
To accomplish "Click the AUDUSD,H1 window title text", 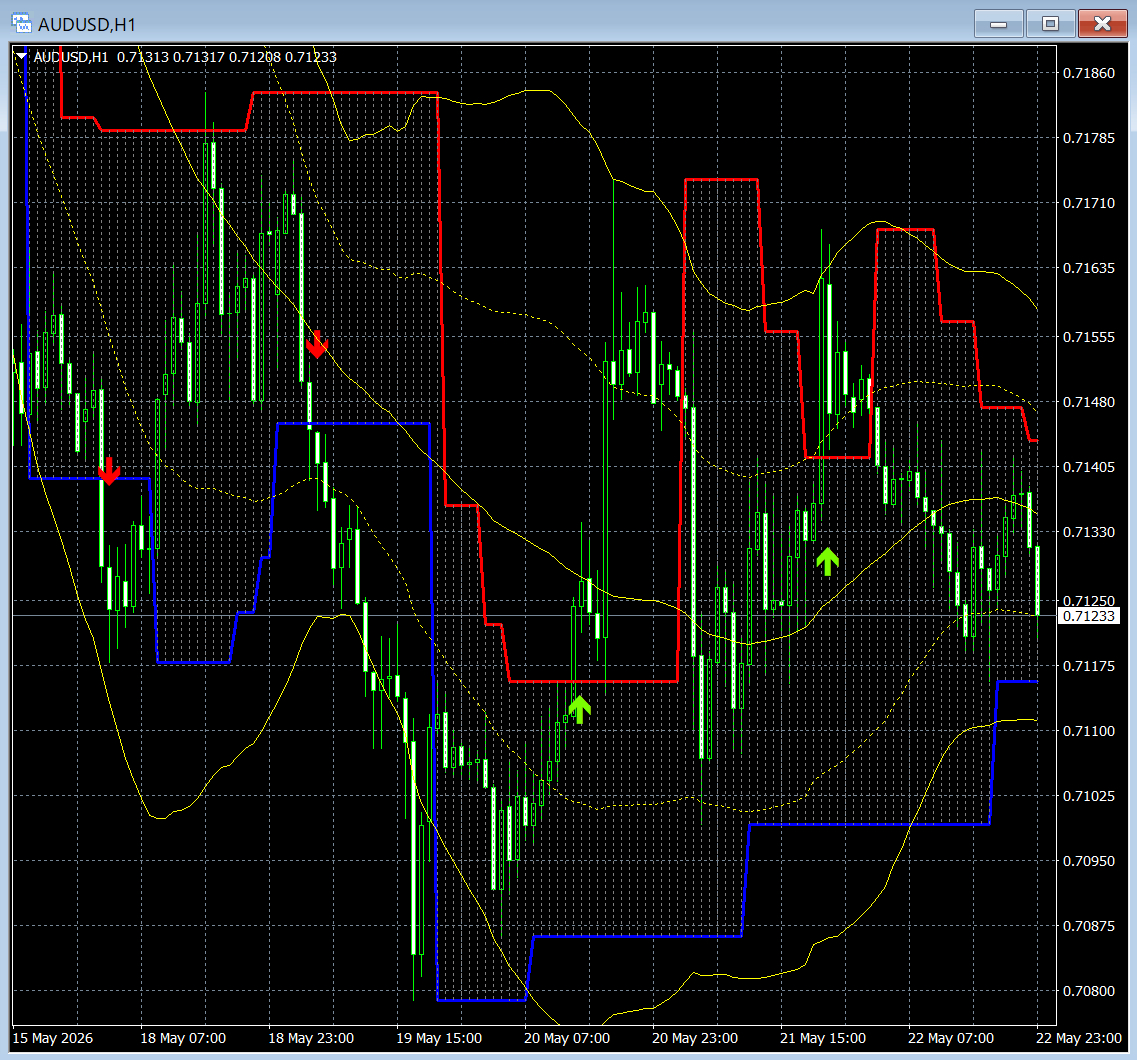I will 87,25.
